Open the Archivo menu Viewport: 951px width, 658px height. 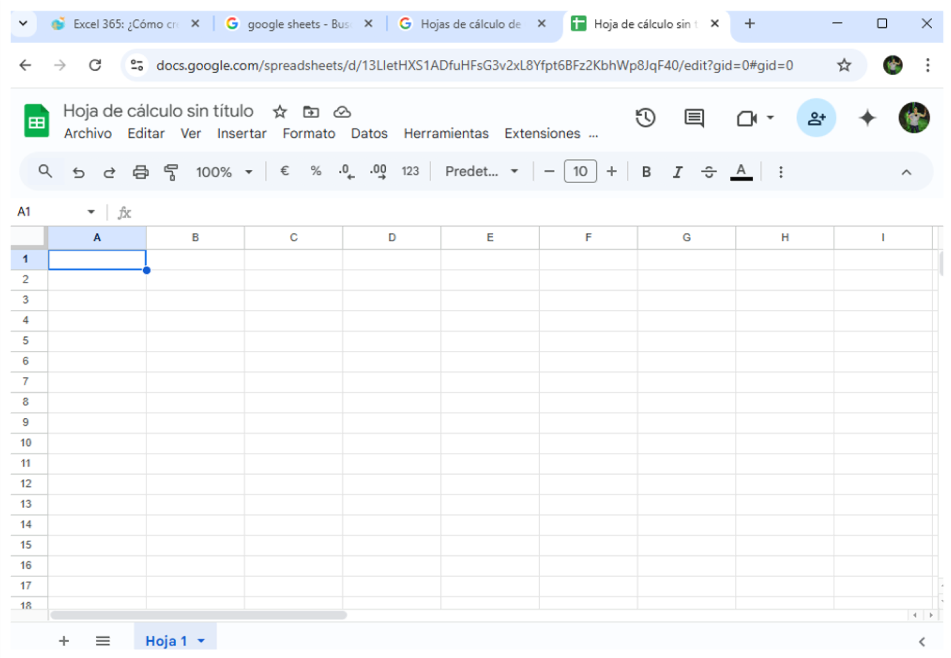pyautogui.click(x=88, y=134)
